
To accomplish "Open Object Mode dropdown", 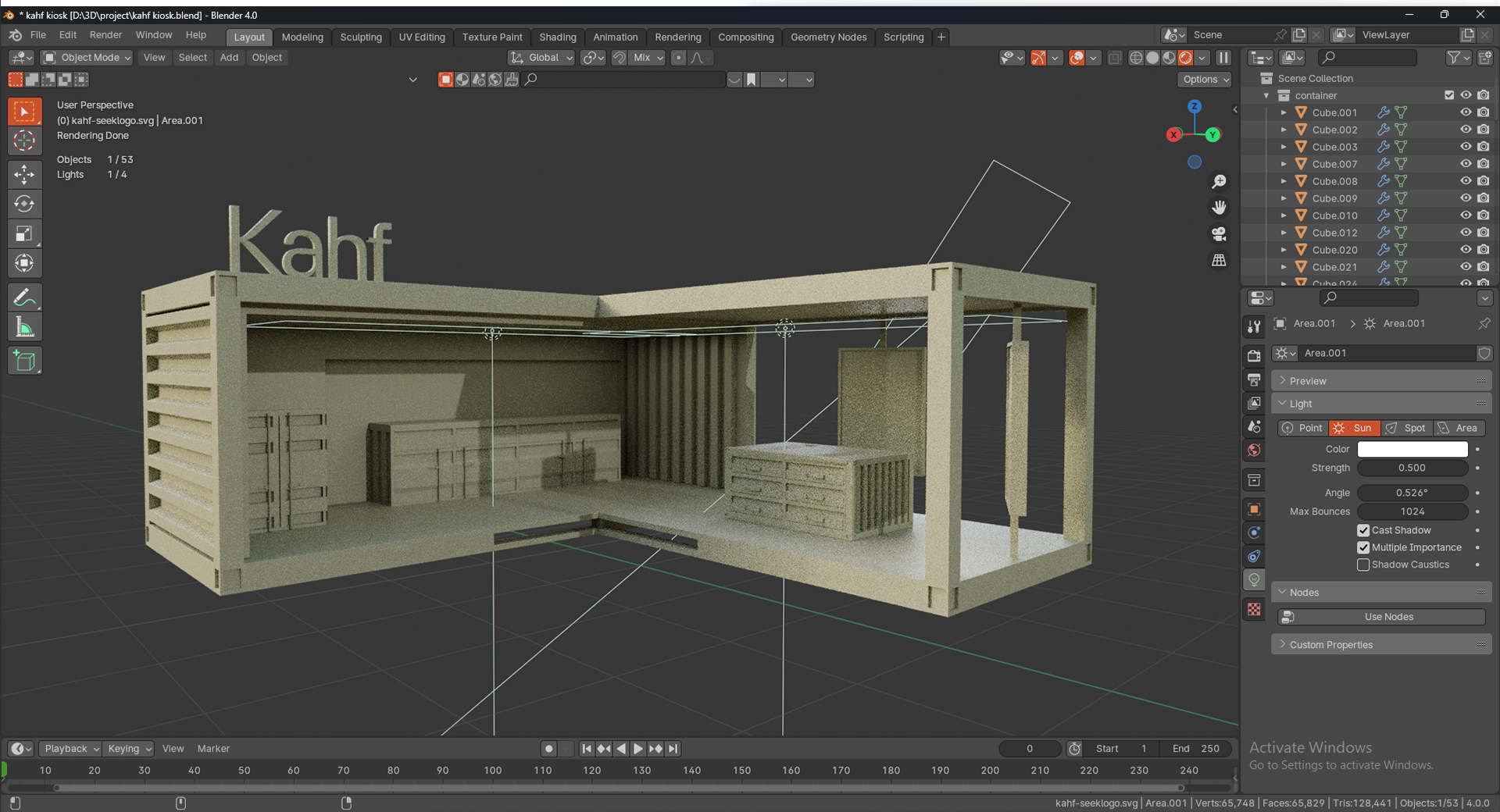I will (x=87, y=58).
